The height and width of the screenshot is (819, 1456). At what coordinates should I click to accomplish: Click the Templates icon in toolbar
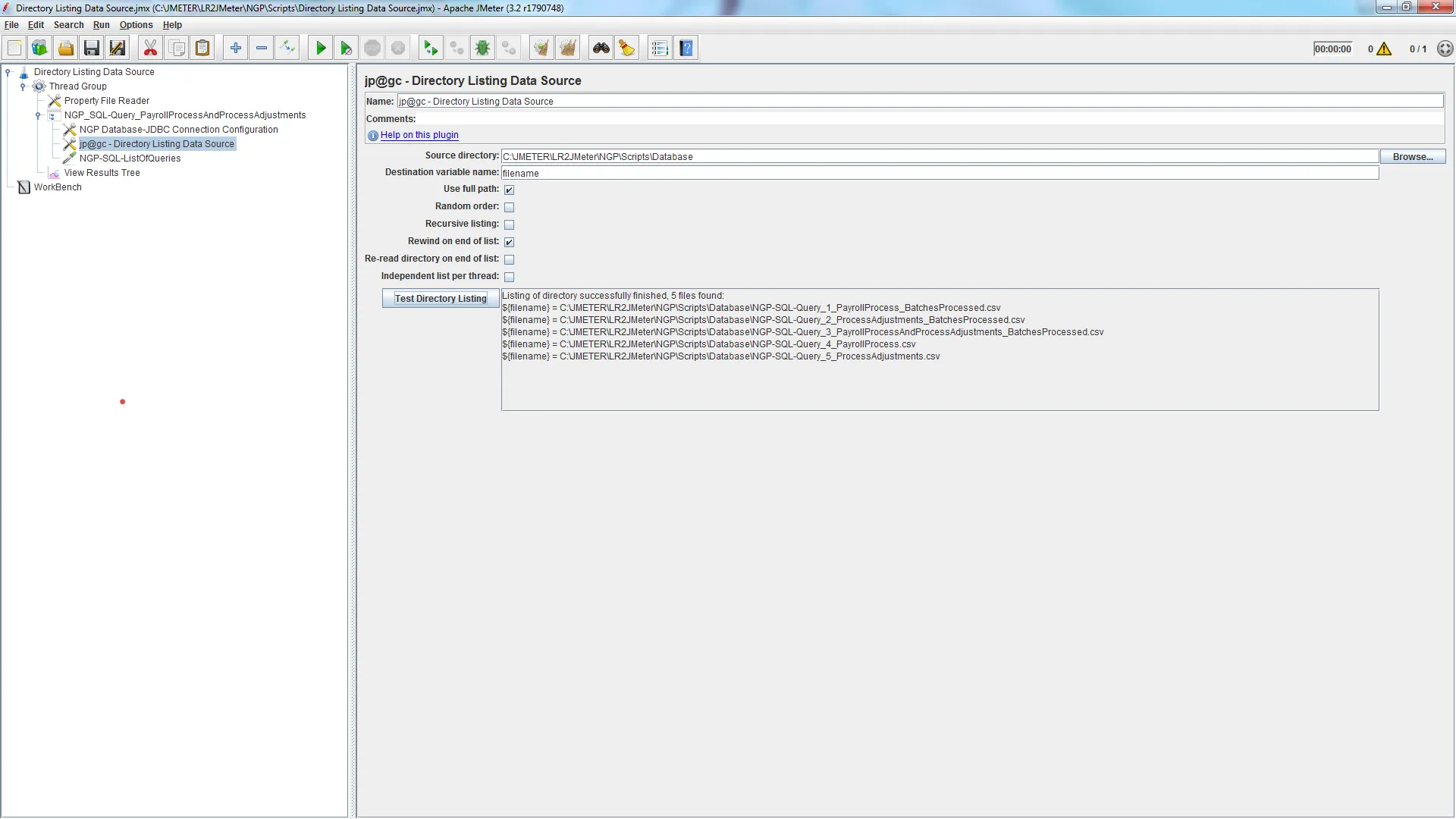[39, 49]
